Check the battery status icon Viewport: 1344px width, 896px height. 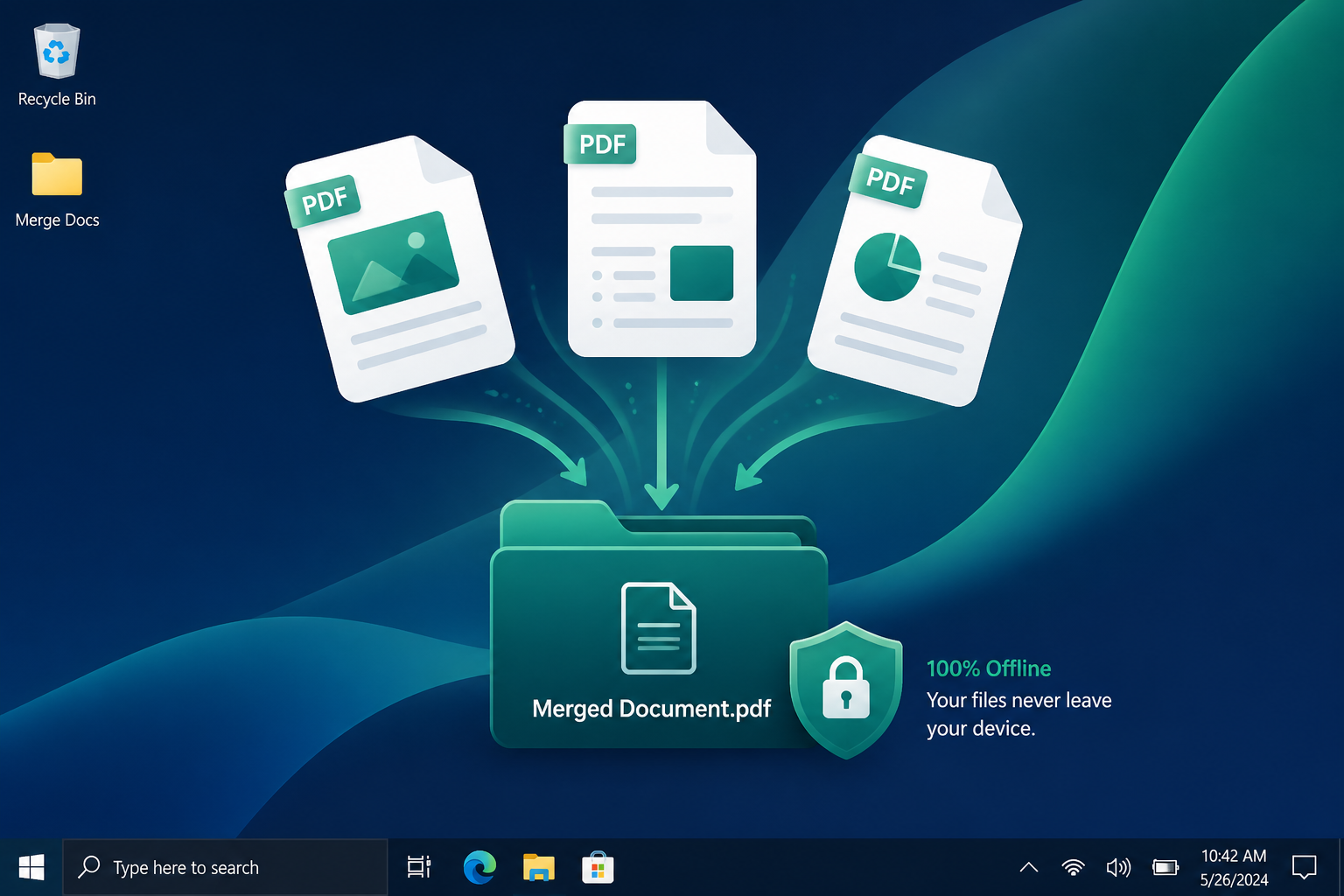click(x=1165, y=867)
